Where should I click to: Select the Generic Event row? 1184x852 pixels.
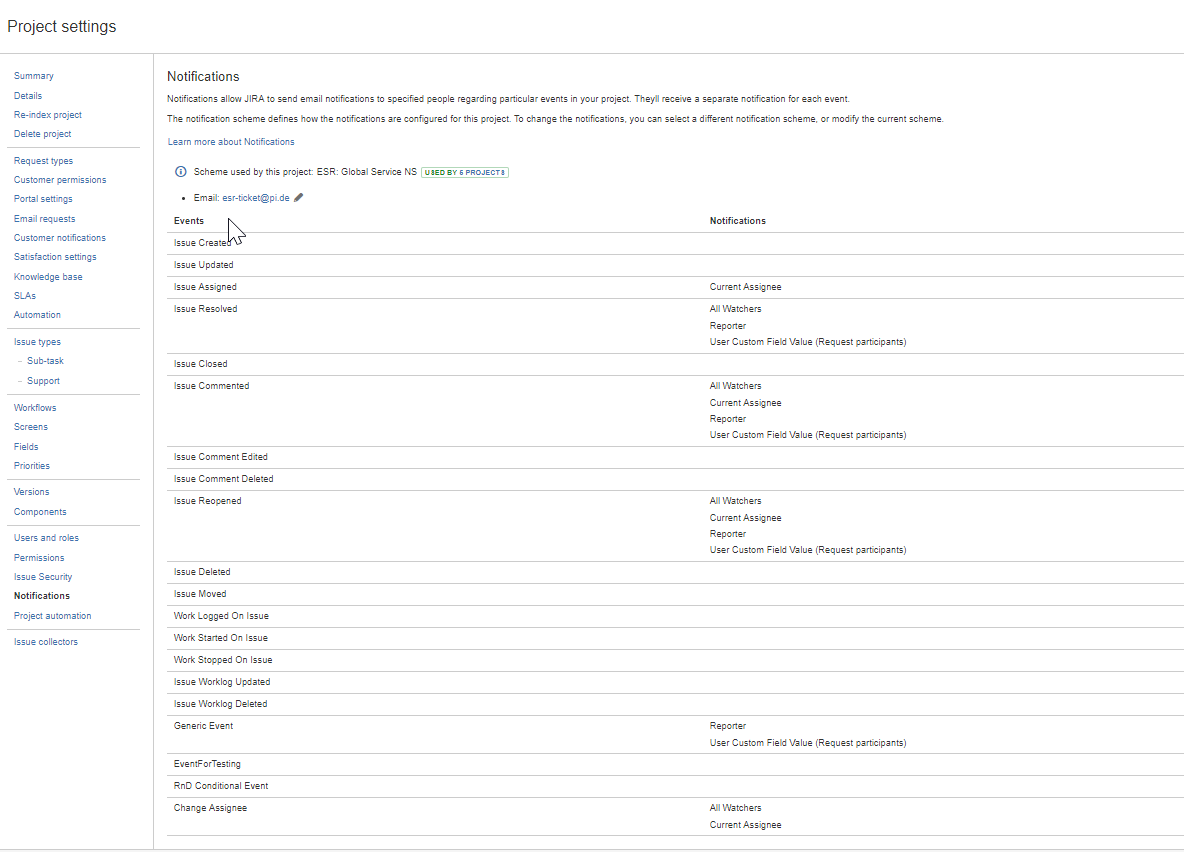click(x=675, y=734)
